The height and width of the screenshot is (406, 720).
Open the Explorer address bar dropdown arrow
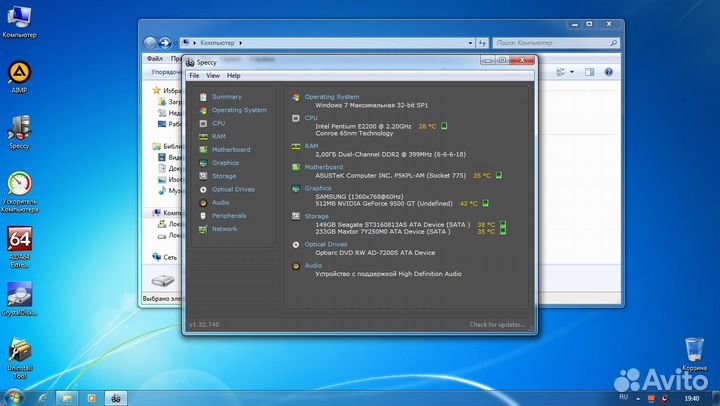[x=470, y=43]
